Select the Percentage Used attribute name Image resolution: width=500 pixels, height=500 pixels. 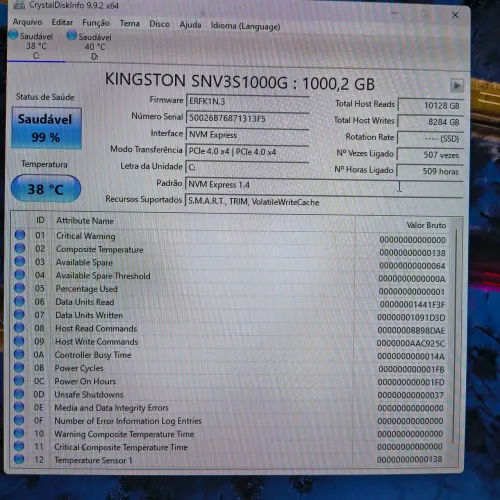(86, 289)
